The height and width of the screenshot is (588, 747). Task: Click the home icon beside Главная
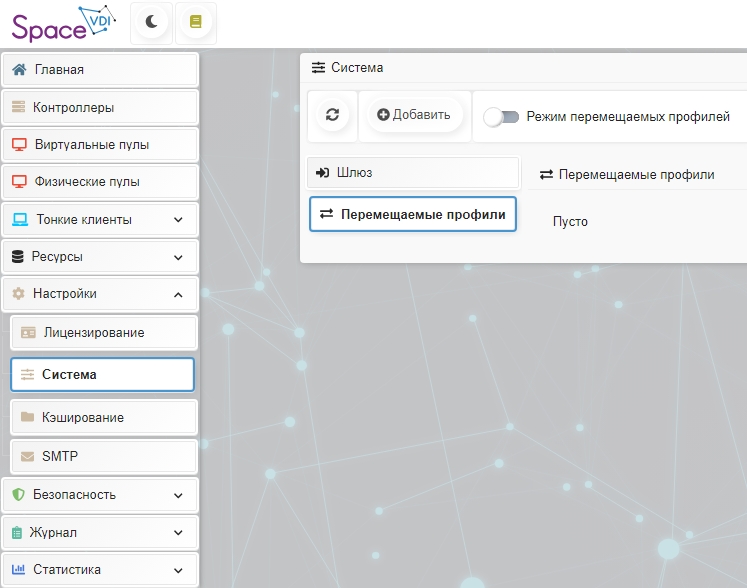(19, 70)
